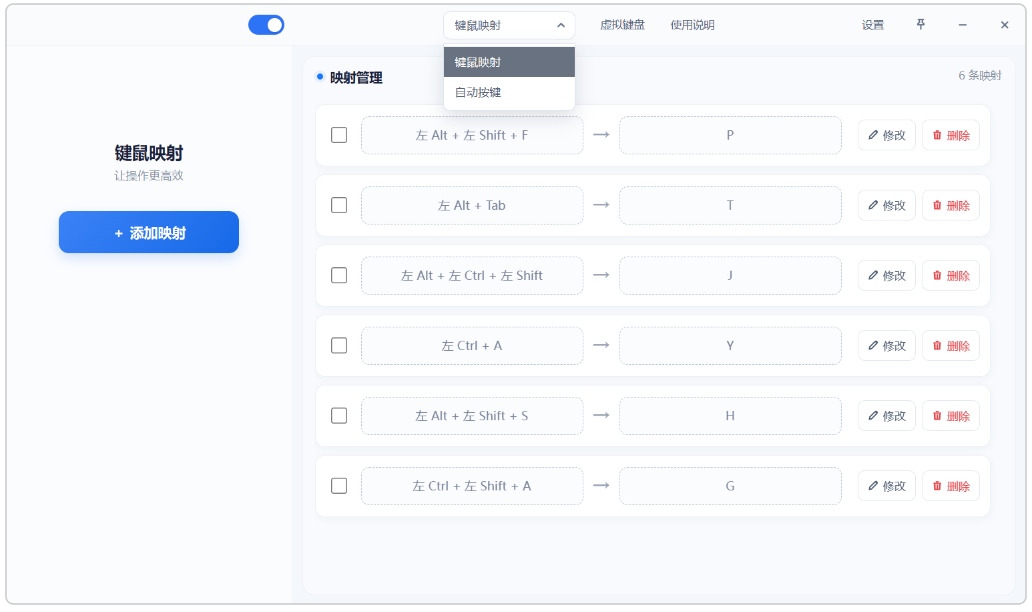The height and width of the screenshot is (612, 1032).
Task: Open 设置 settings
Action: click(873, 25)
